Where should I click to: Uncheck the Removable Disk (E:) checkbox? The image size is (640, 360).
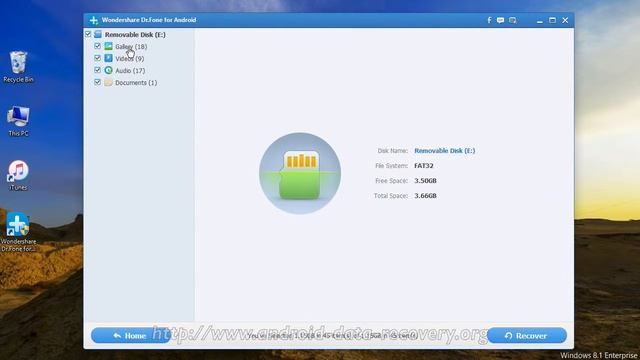(x=88, y=34)
